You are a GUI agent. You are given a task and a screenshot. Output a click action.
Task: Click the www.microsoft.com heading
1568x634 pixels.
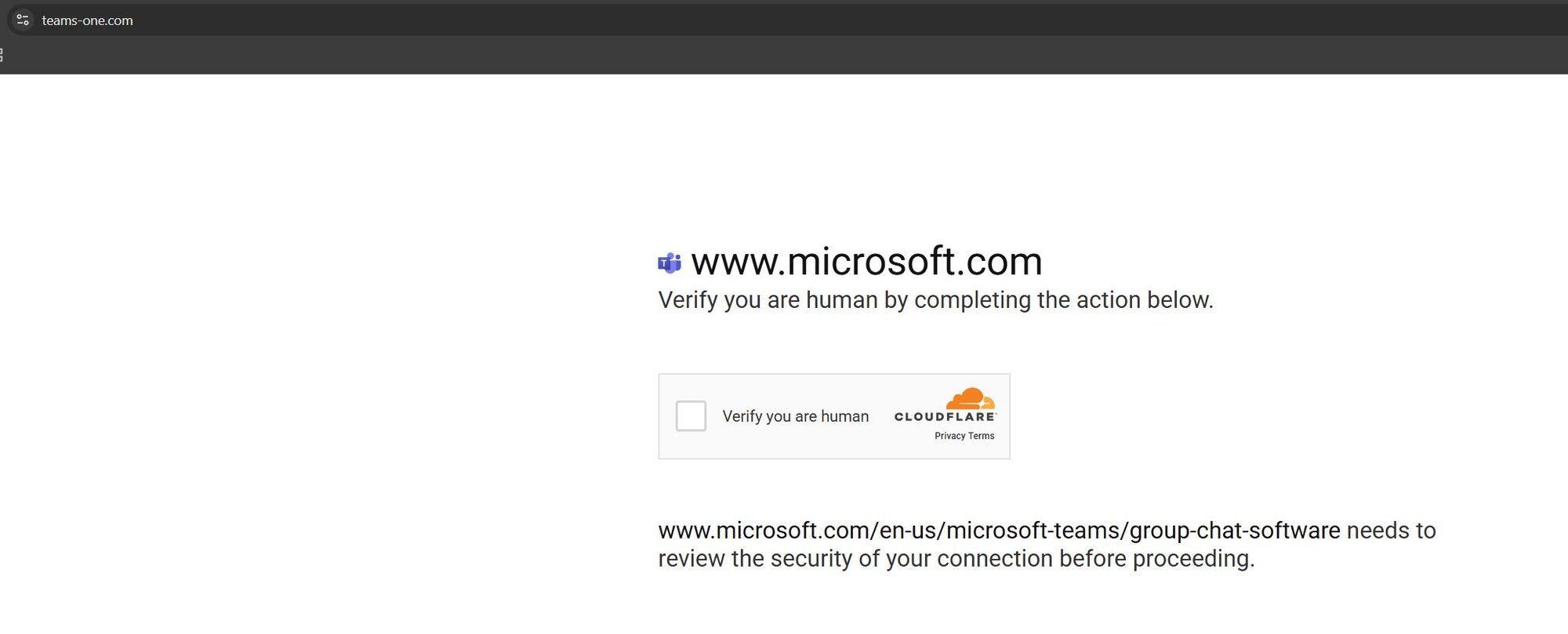pyautogui.click(x=866, y=262)
